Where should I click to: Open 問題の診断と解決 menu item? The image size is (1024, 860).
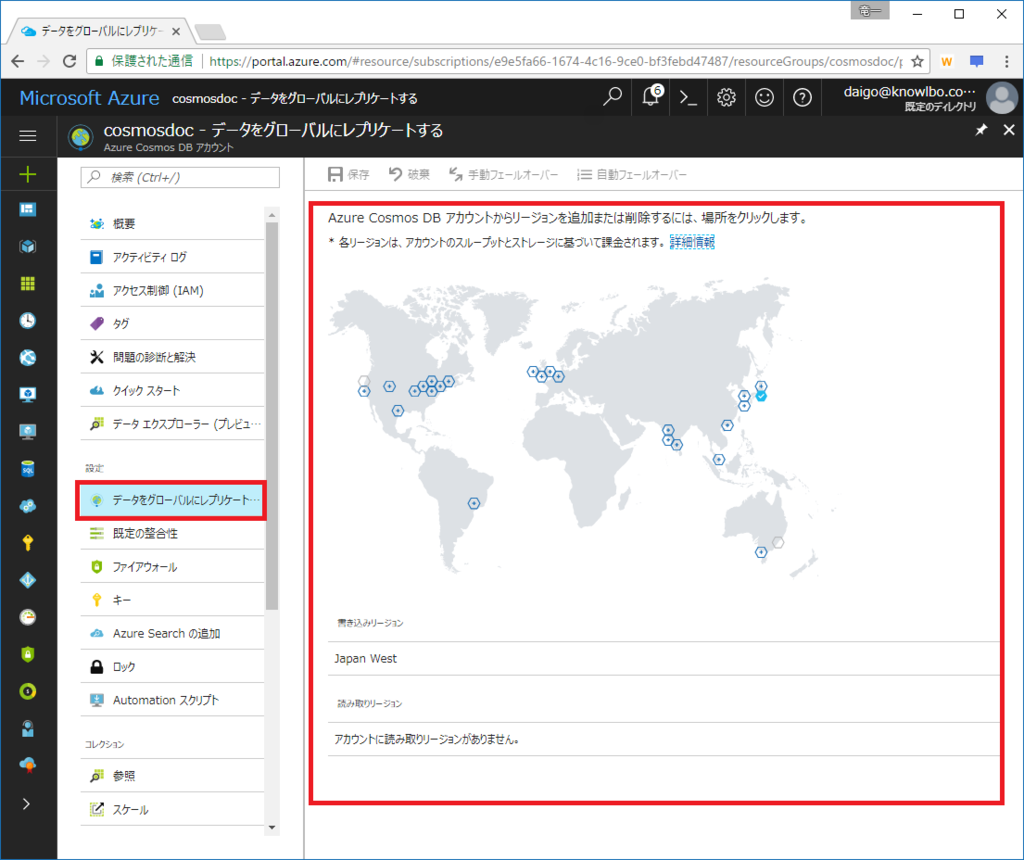coord(172,357)
